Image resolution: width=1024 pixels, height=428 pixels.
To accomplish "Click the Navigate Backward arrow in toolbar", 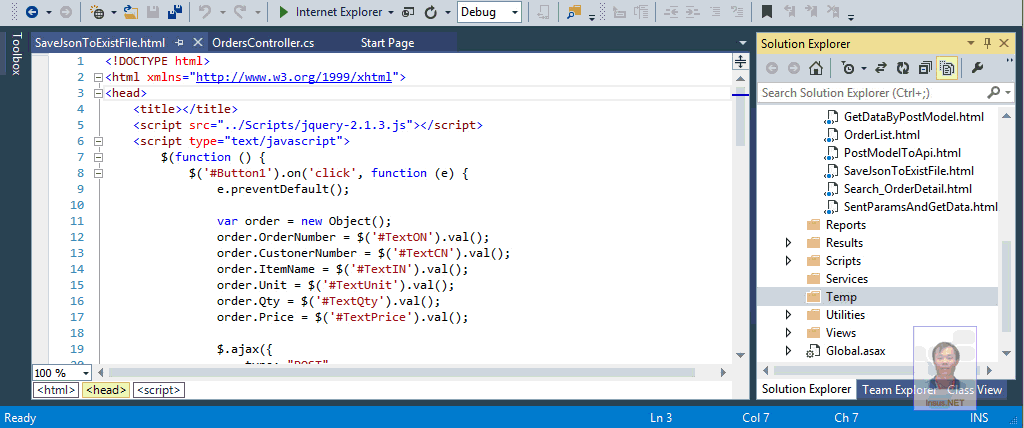I will (x=31, y=12).
